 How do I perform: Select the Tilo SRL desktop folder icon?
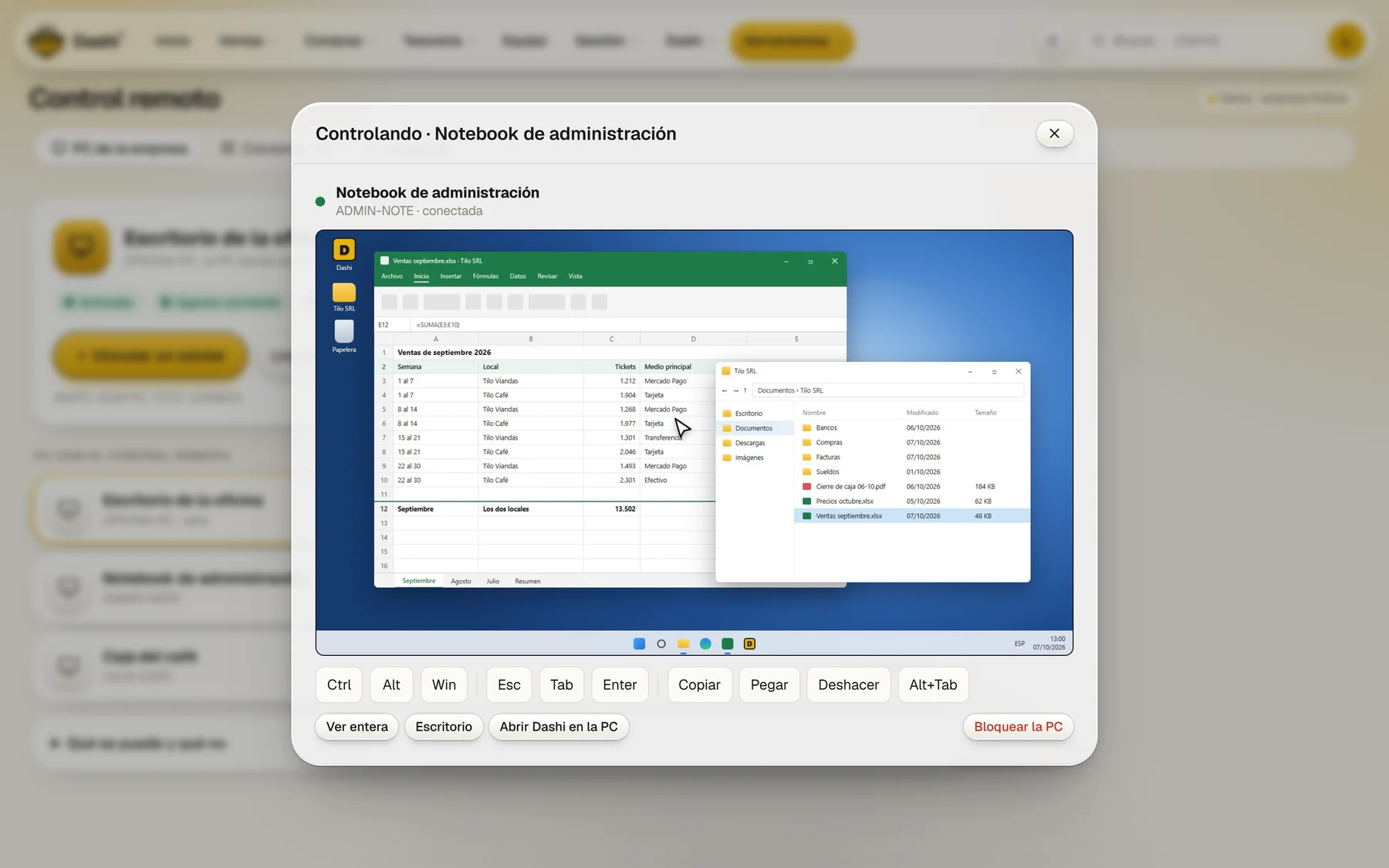coord(344,297)
